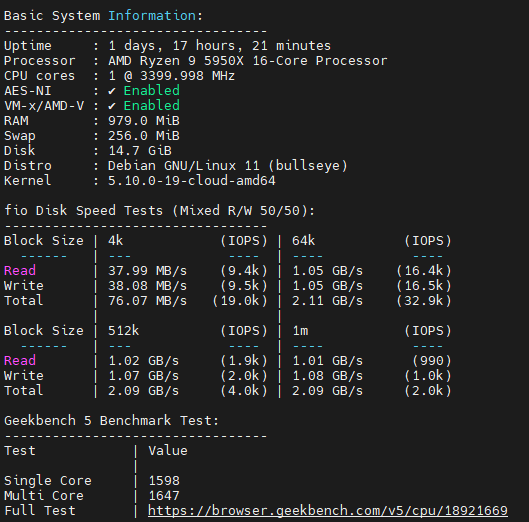Click the Multi Core score 1647
The height and width of the screenshot is (522, 529).
pyautogui.click(x=164, y=495)
